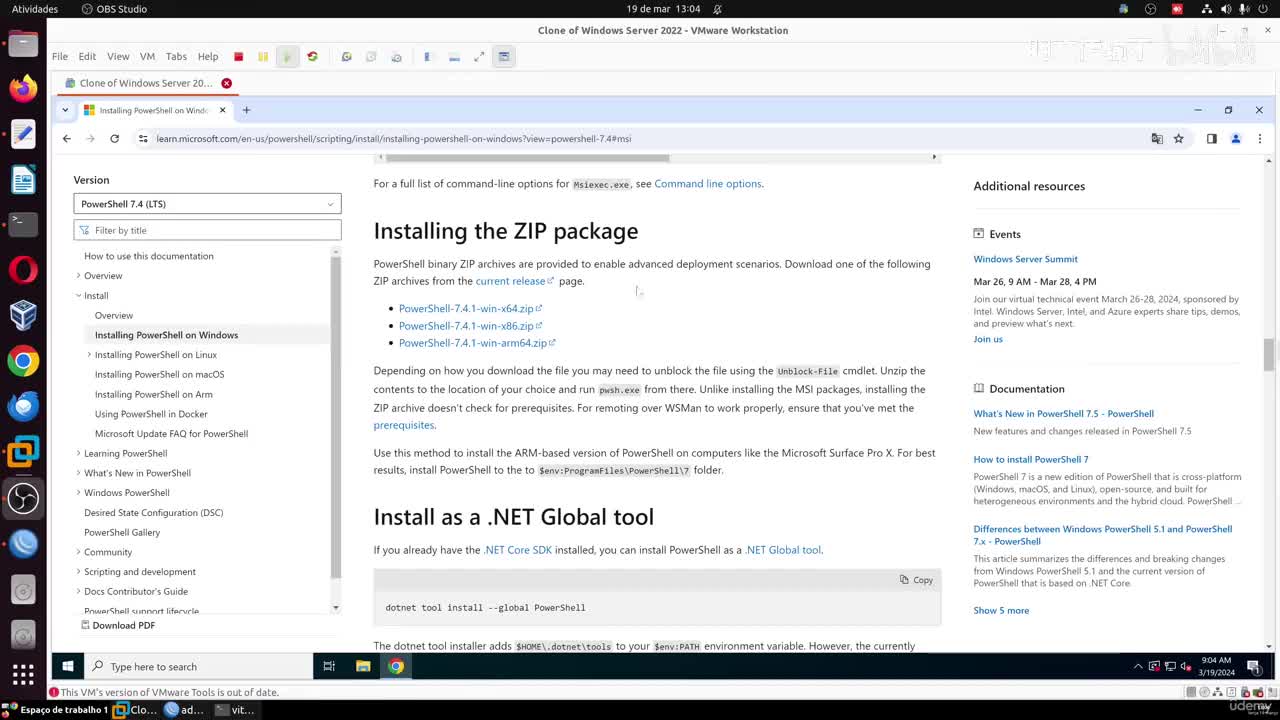Show hidden icons in Windows tray
Image resolution: width=1280 pixels, height=720 pixels.
(x=1137, y=667)
